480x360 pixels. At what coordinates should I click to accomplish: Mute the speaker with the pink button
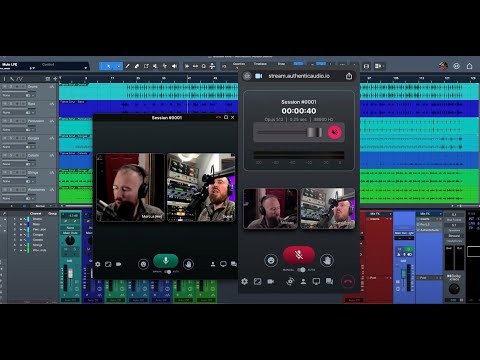(335, 132)
